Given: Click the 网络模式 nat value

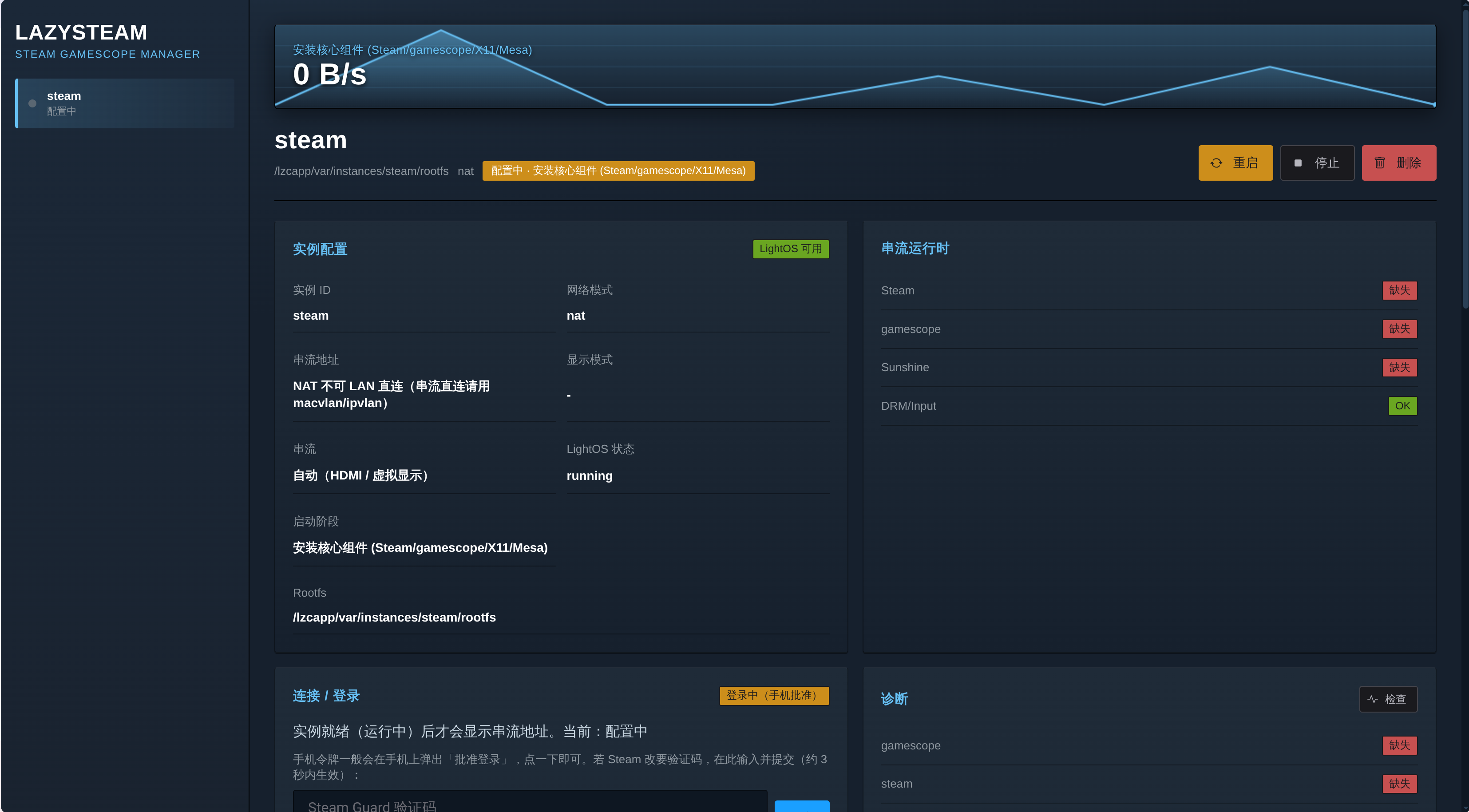Looking at the screenshot, I should coord(575,316).
